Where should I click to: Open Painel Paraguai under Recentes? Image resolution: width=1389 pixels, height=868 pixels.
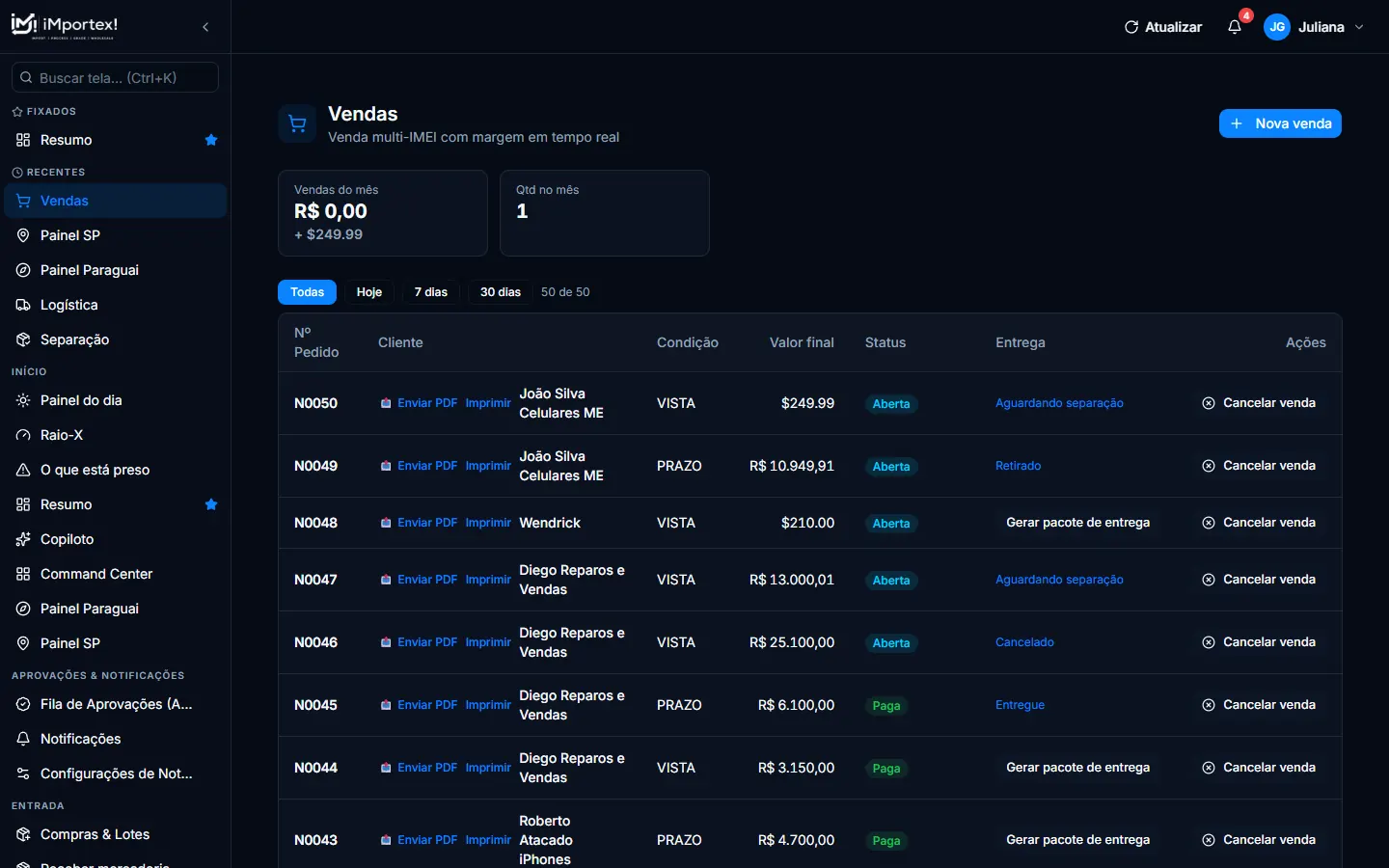(116, 270)
